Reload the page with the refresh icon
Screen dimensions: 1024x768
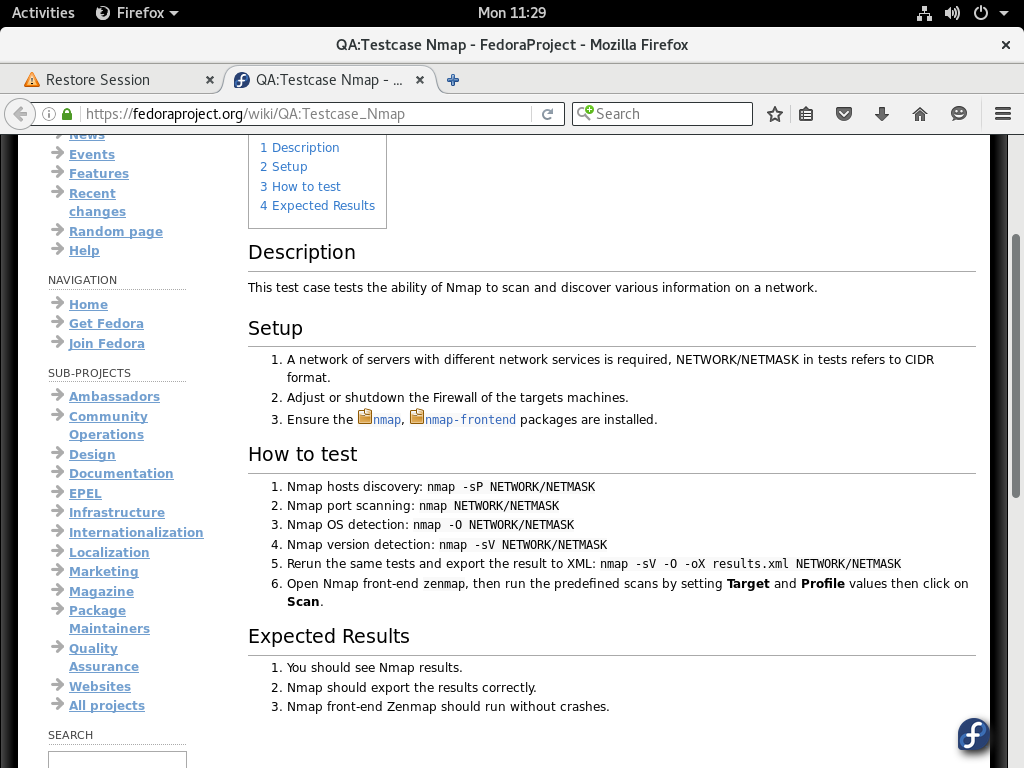tap(547, 114)
